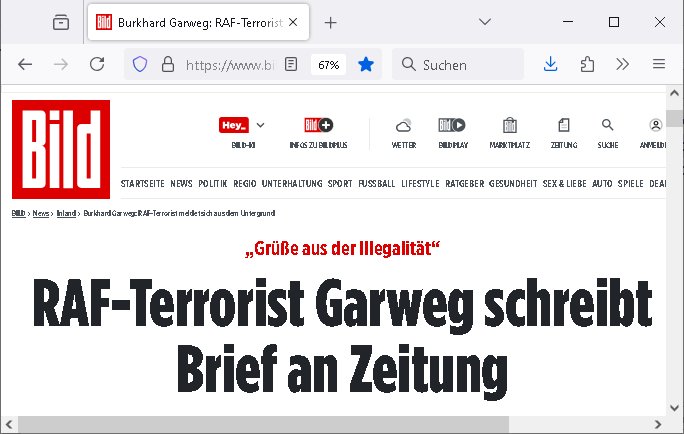The height and width of the screenshot is (434, 684).
Task: Open Sex & Liebe section
Action: tap(564, 184)
